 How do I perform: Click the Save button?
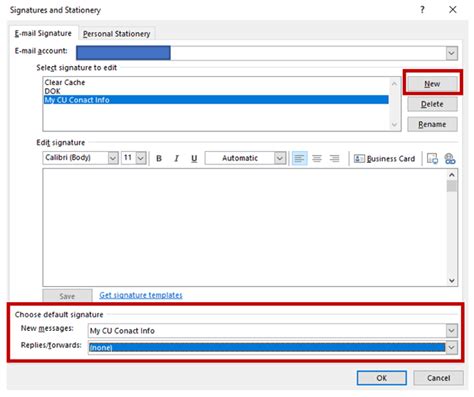67,296
